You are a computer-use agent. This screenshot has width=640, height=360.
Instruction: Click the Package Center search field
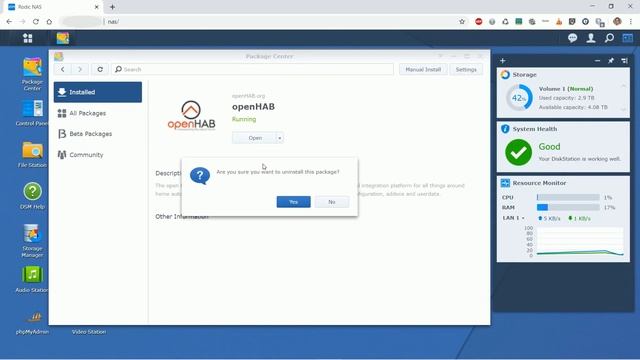click(253, 69)
